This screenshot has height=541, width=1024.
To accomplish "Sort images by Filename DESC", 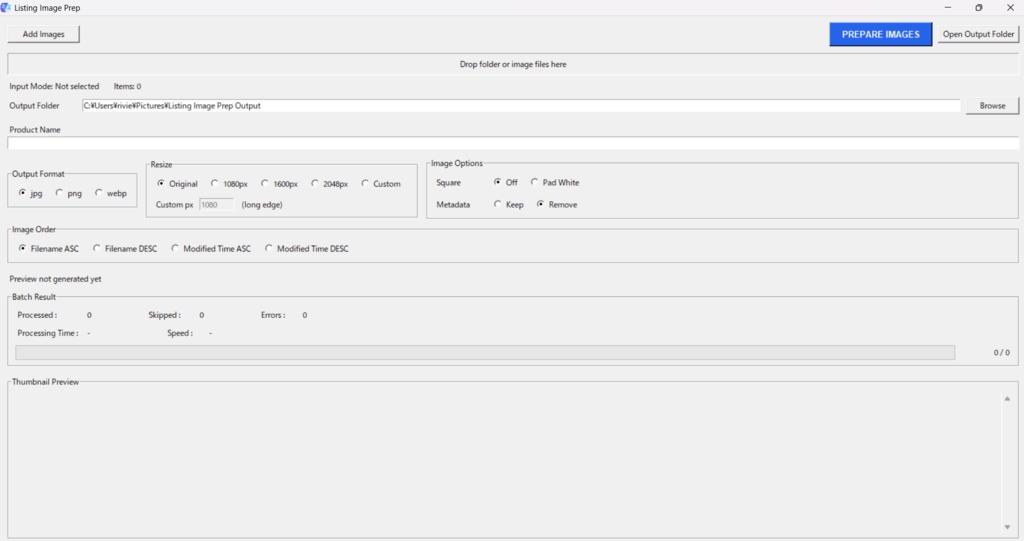I will (125, 248).
